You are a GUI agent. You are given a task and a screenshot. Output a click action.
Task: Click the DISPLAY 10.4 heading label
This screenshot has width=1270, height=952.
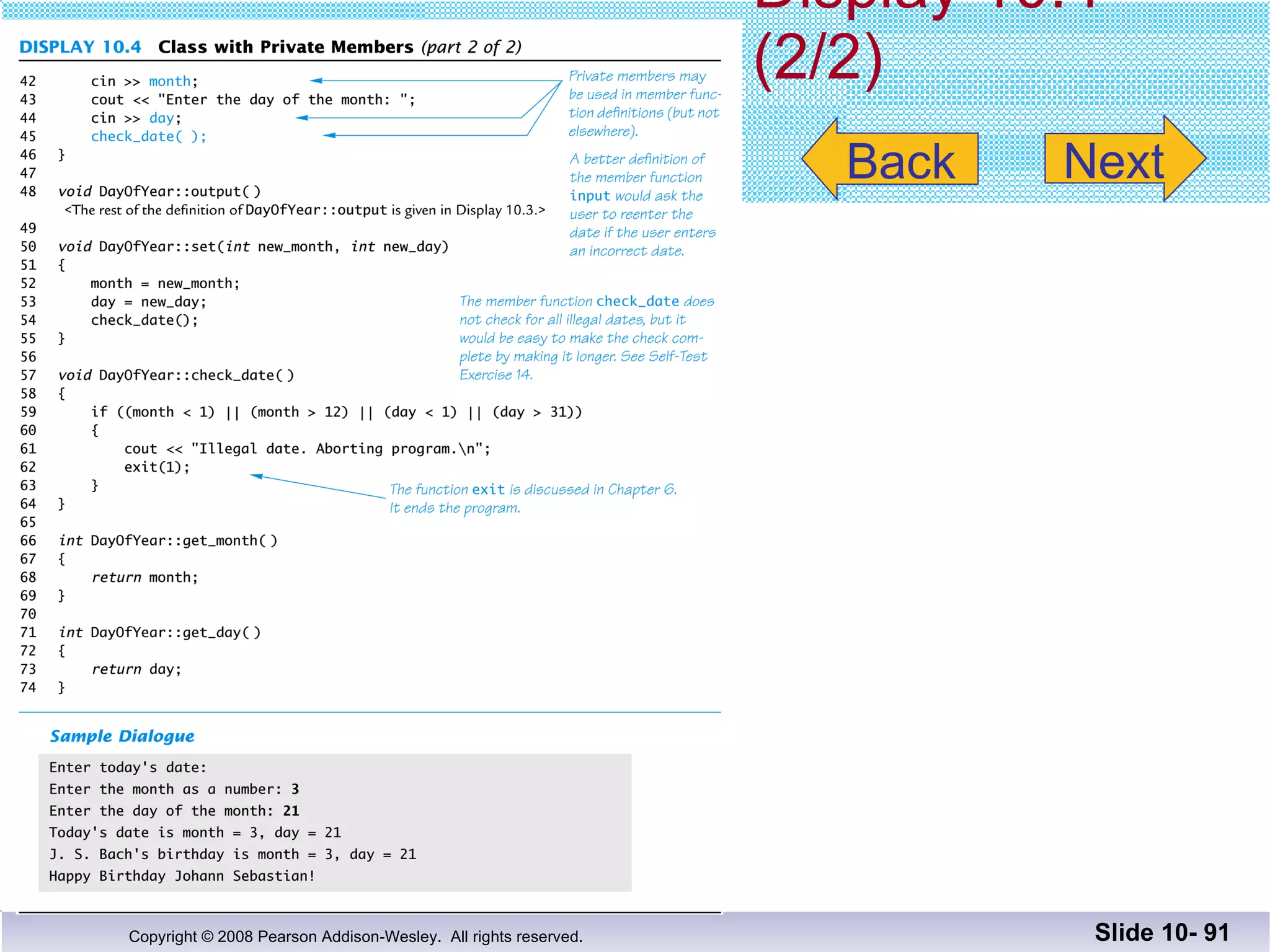(x=80, y=47)
